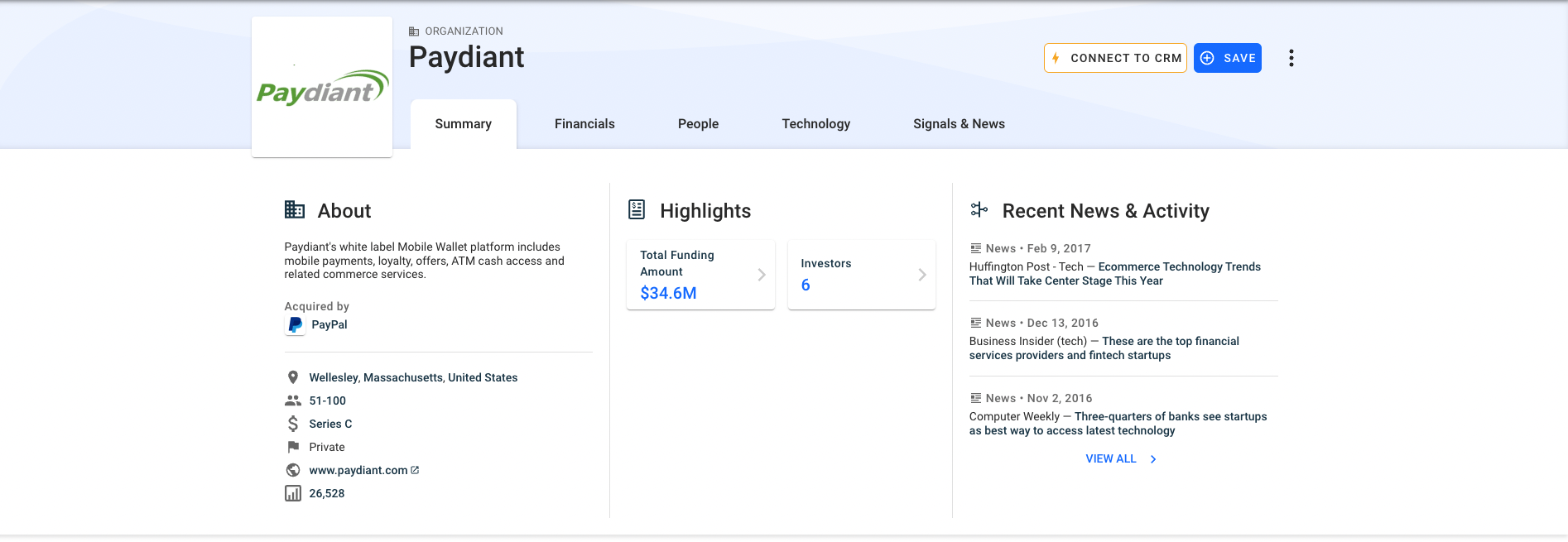Click the Paydiant description paragraph

point(424,261)
